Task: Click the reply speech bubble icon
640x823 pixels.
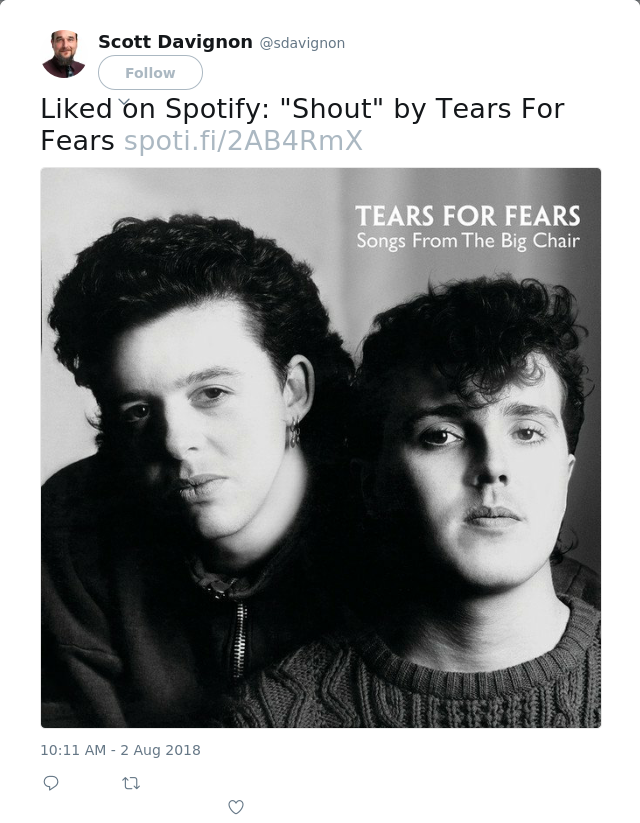Action: 51,783
